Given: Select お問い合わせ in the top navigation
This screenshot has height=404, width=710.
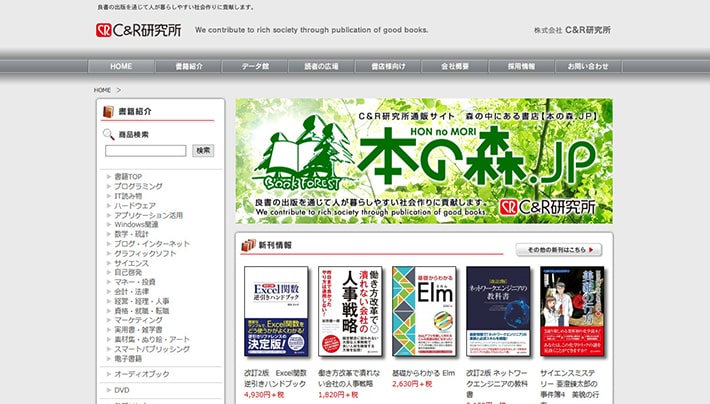Looking at the screenshot, I should [x=588, y=66].
